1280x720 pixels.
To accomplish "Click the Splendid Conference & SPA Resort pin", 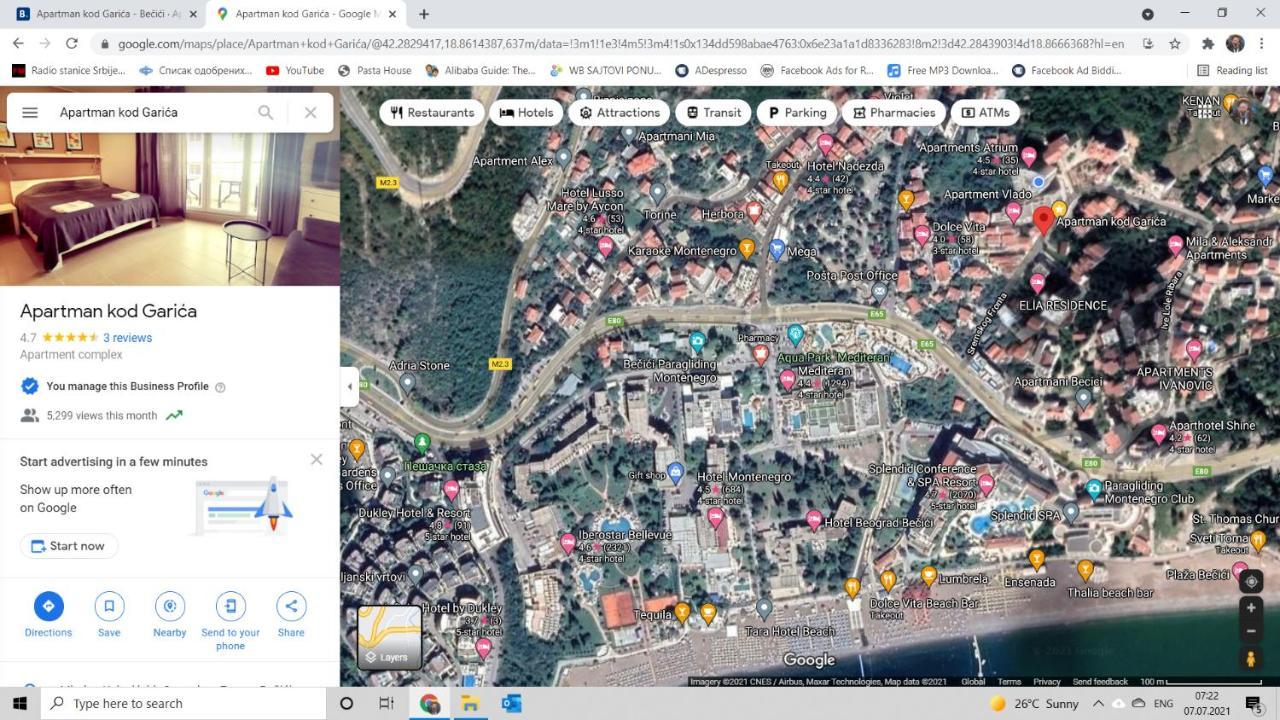I will coord(986,485).
